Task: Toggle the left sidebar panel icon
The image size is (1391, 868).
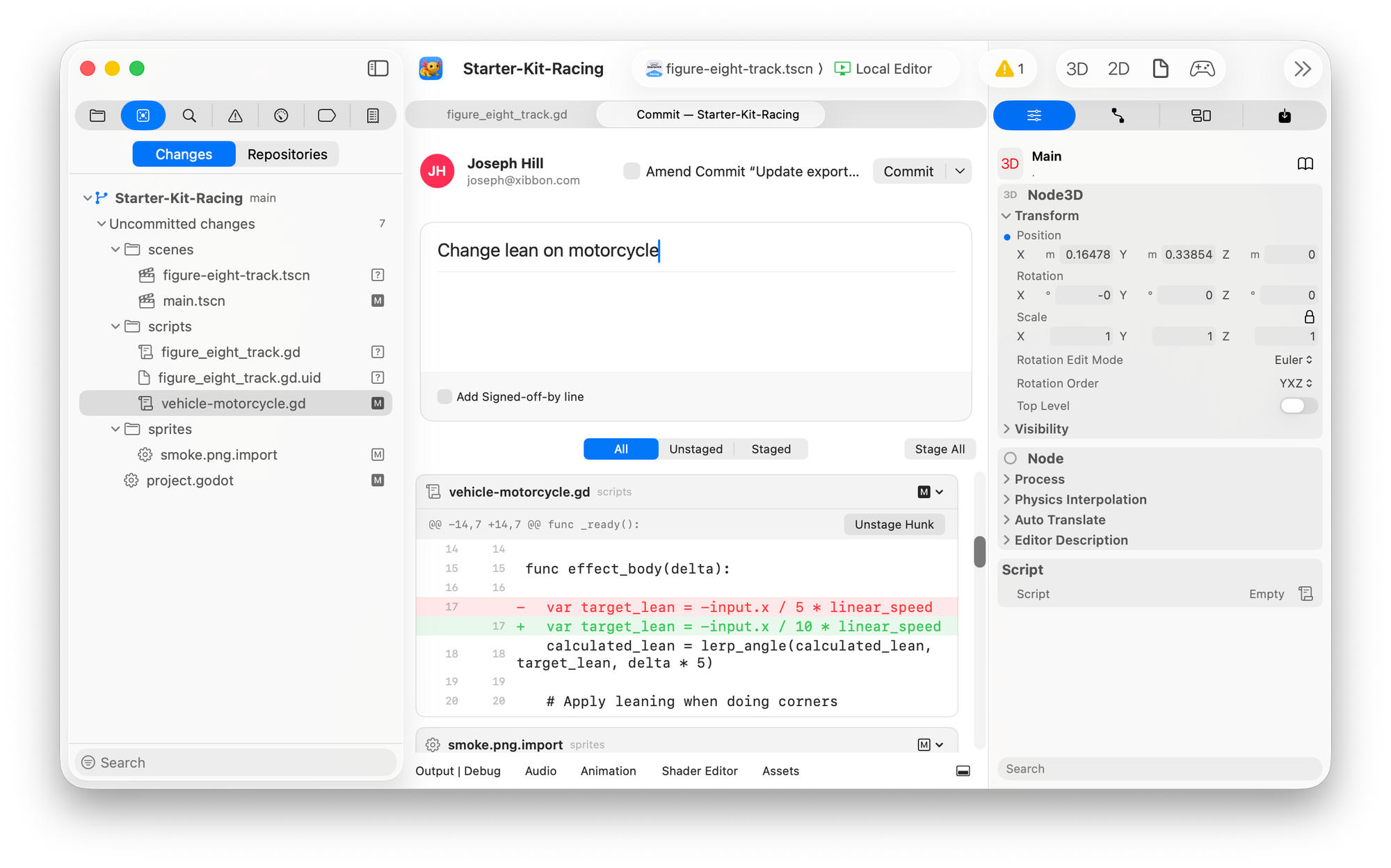Action: pyautogui.click(x=378, y=68)
